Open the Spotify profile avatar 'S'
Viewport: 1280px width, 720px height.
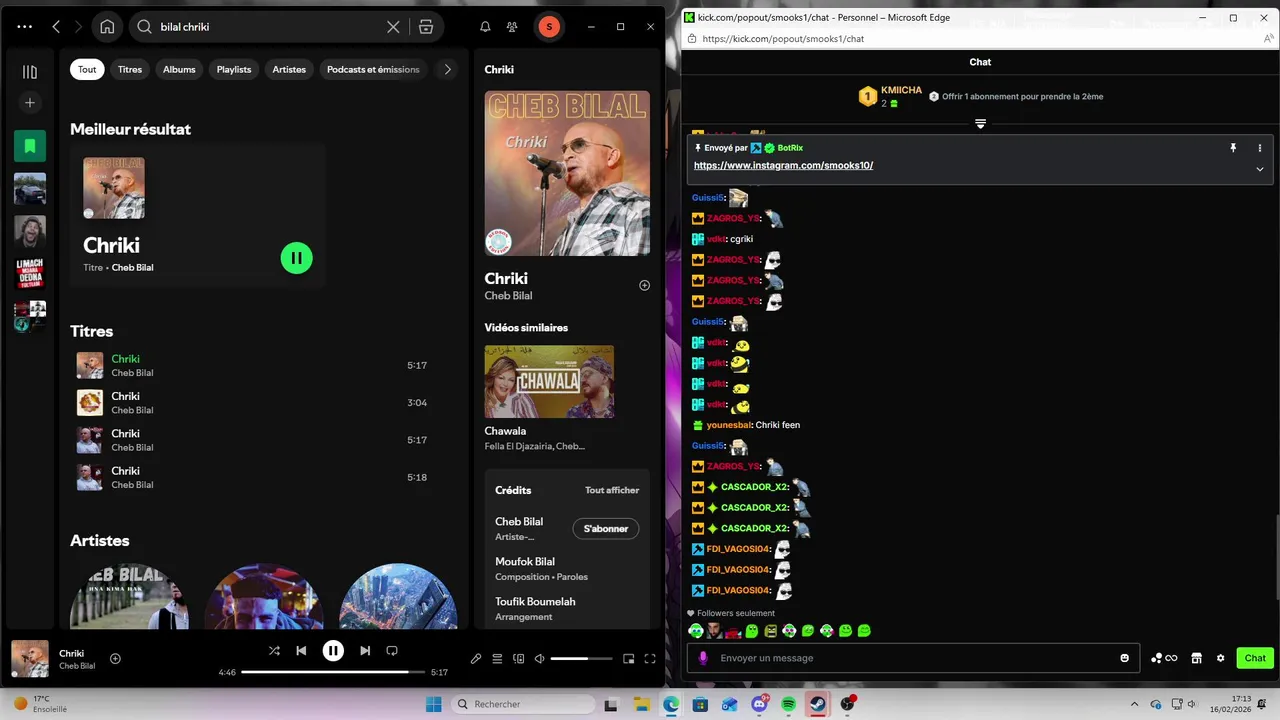[x=549, y=27]
